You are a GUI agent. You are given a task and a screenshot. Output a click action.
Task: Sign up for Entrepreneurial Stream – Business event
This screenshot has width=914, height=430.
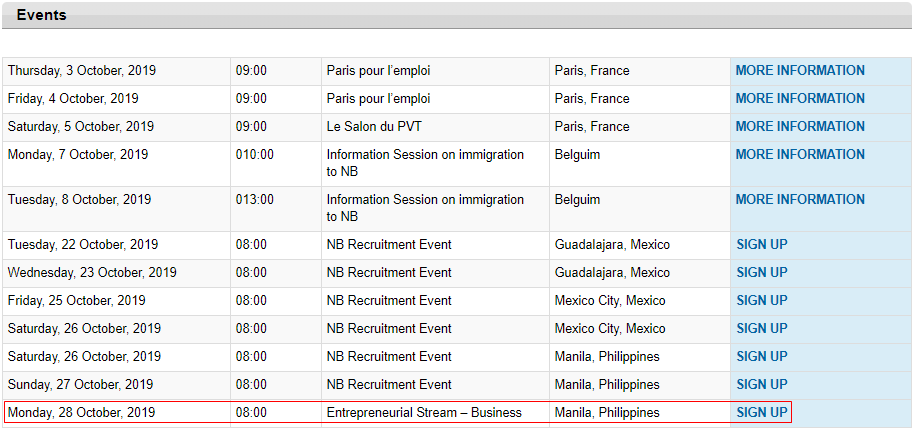click(762, 413)
